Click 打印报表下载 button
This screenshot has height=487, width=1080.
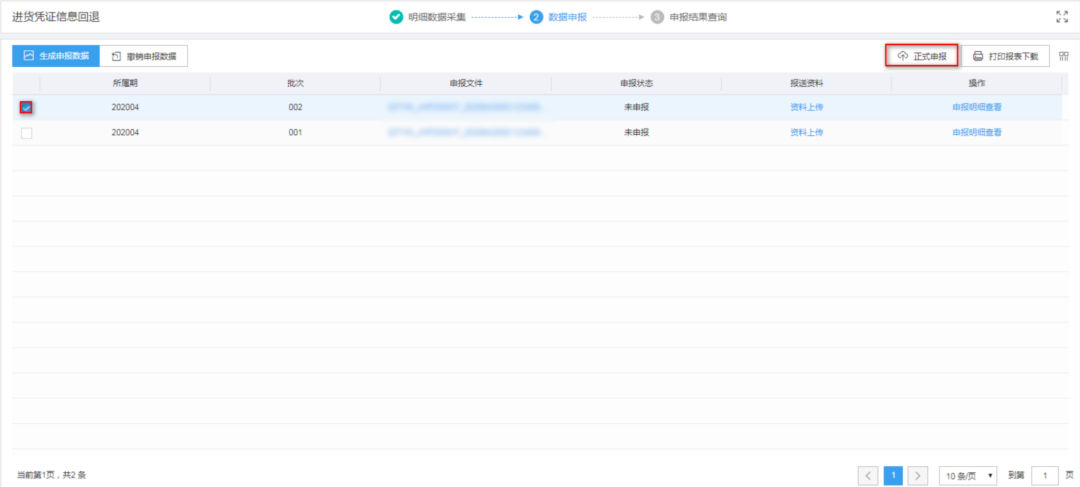pyautogui.click(x=1005, y=56)
